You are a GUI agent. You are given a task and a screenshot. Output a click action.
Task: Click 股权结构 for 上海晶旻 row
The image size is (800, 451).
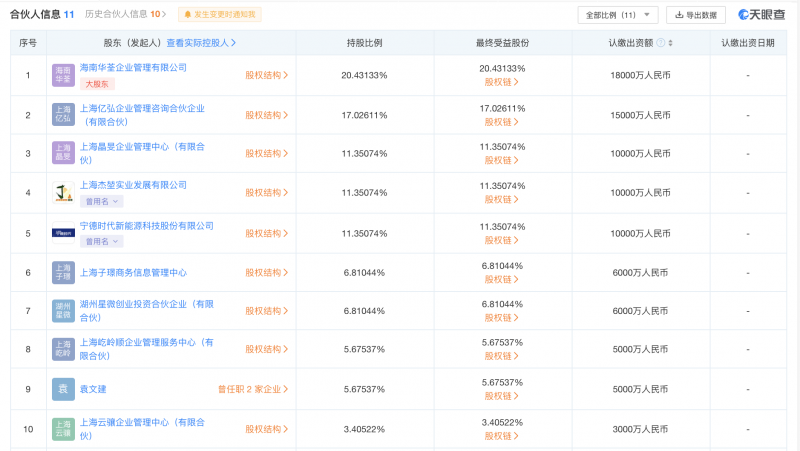pyautogui.click(x=266, y=153)
